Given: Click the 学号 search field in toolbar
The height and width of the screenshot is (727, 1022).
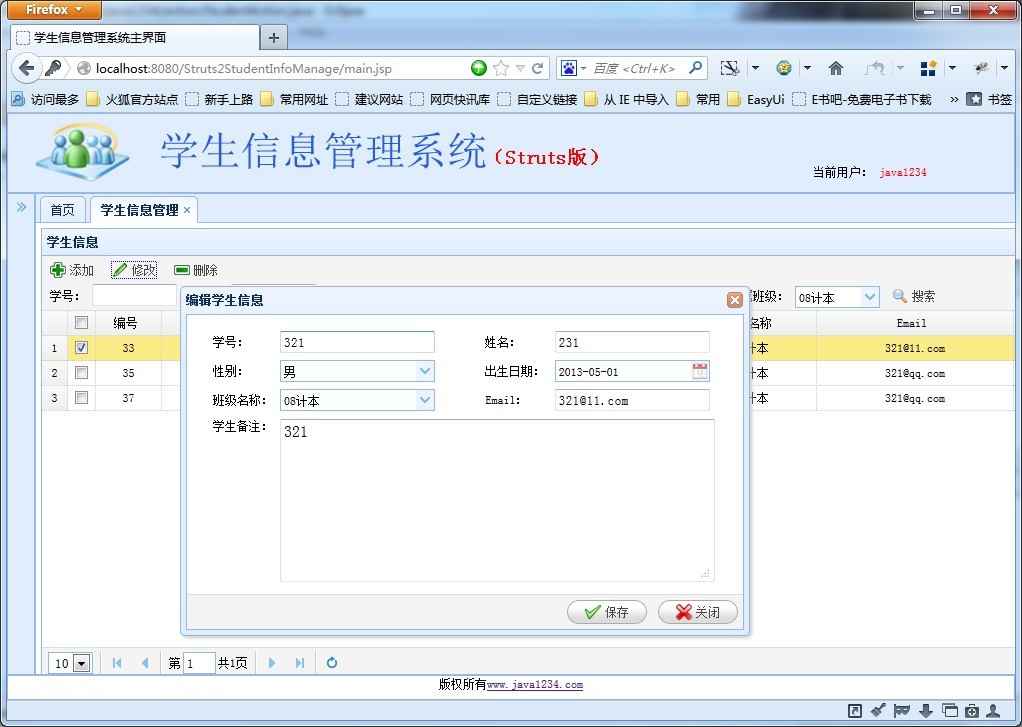Looking at the screenshot, I should pyautogui.click(x=134, y=296).
